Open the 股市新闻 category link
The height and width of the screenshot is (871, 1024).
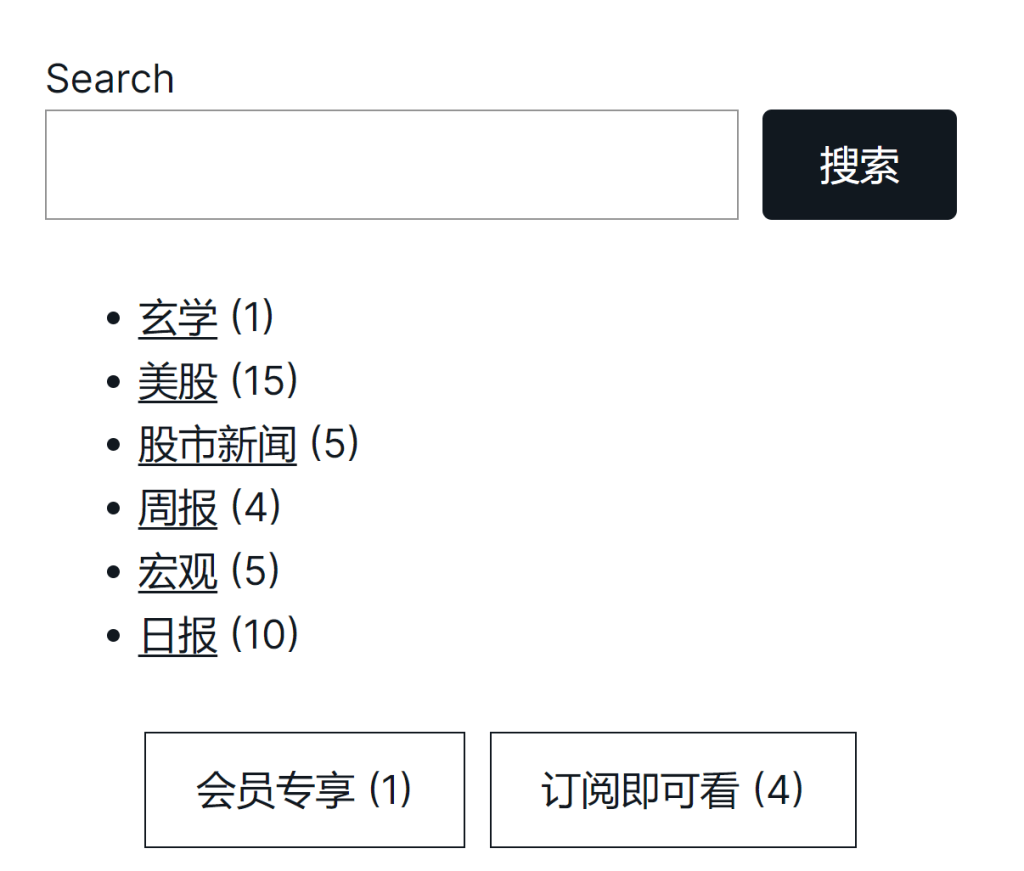(x=217, y=445)
